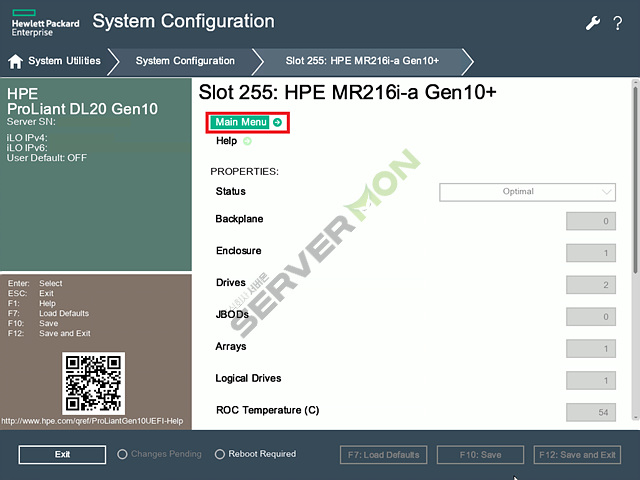Click the User Default: OFF text
This screenshot has height=480, width=640.
[47, 158]
